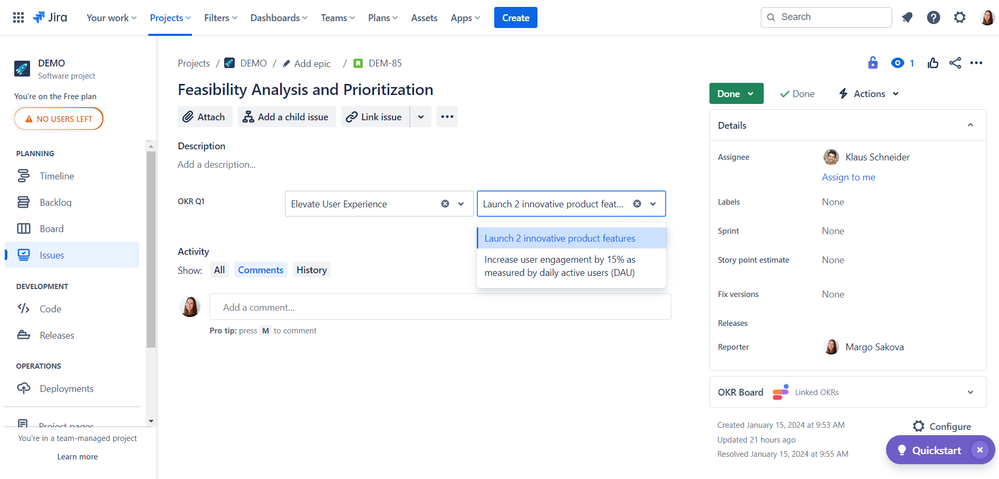Go to Assets

click(x=424, y=18)
